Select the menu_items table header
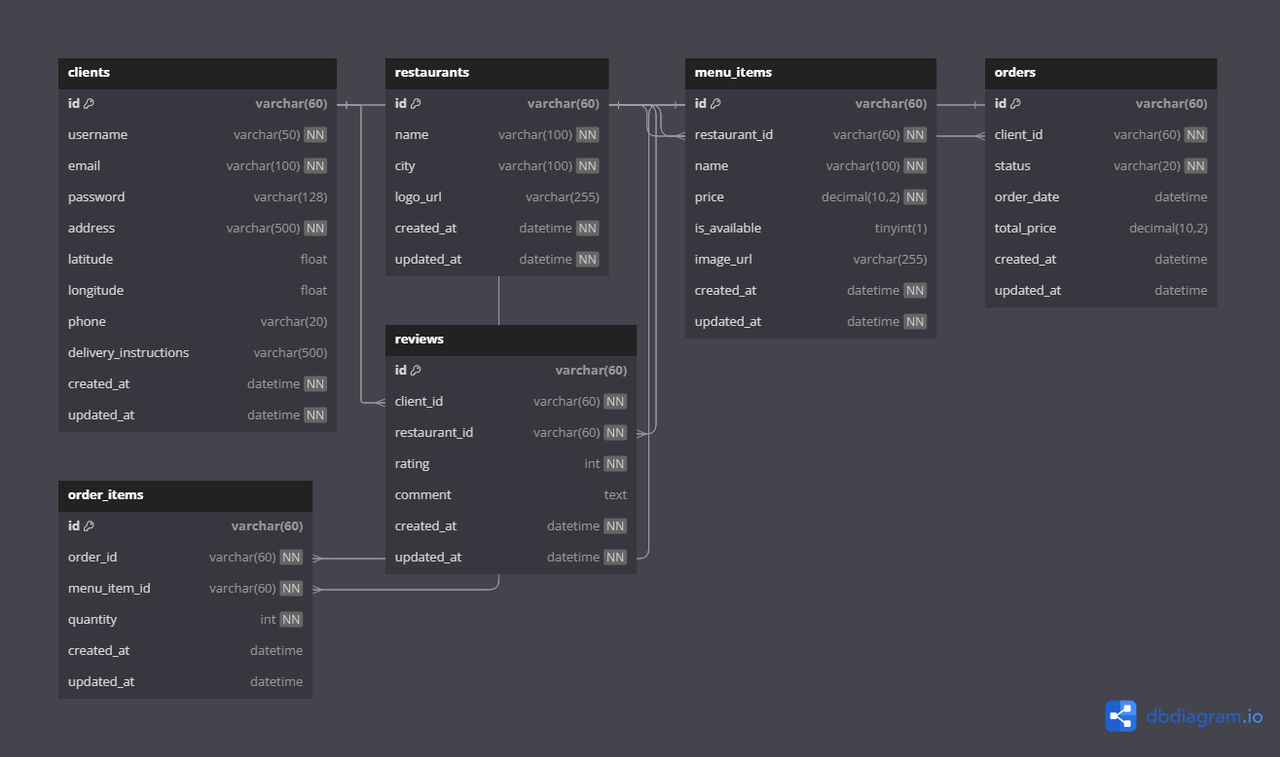1280x757 pixels. pos(811,73)
